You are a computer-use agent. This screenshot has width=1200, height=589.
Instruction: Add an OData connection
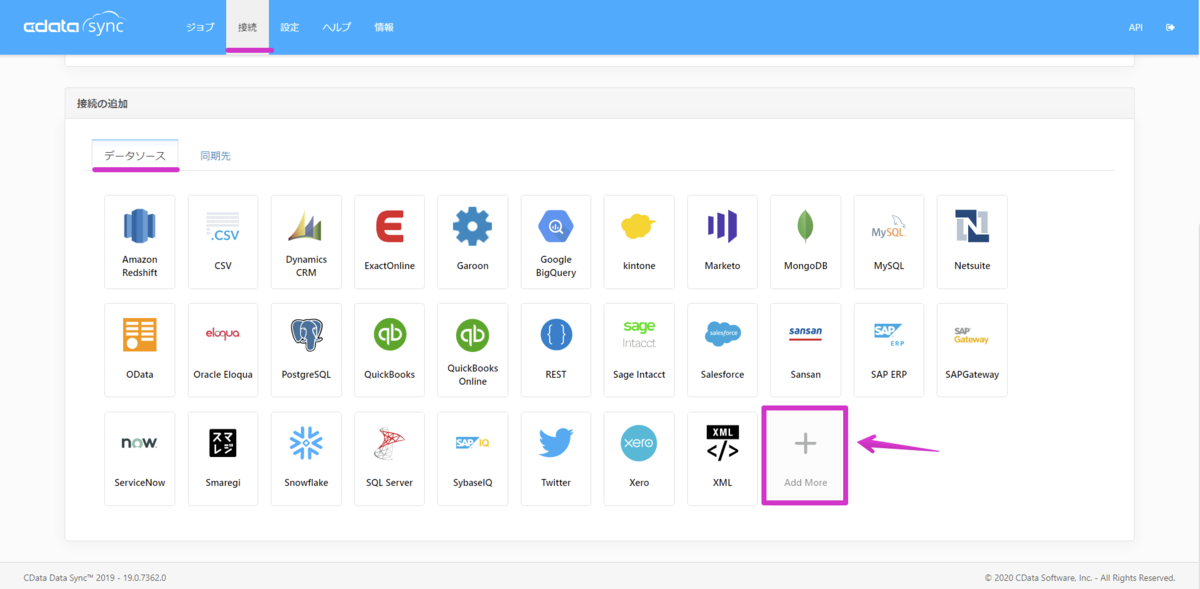(x=140, y=350)
